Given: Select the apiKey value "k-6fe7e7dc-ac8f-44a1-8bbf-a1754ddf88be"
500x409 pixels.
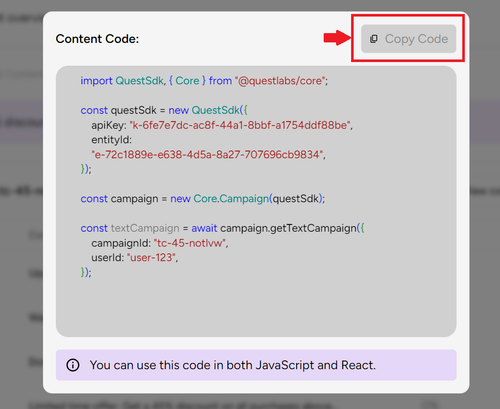Looking at the screenshot, I should pos(240,125).
